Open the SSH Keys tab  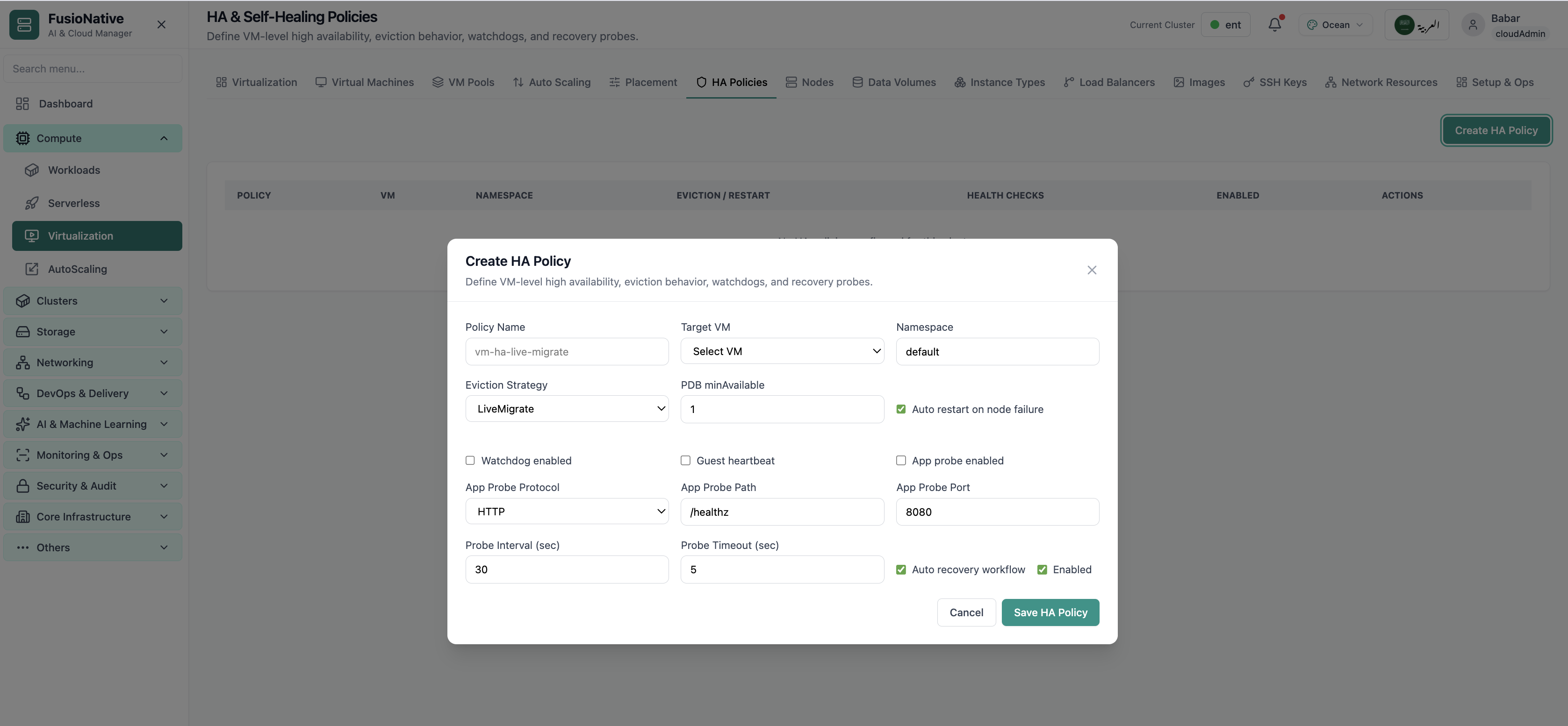point(1274,82)
